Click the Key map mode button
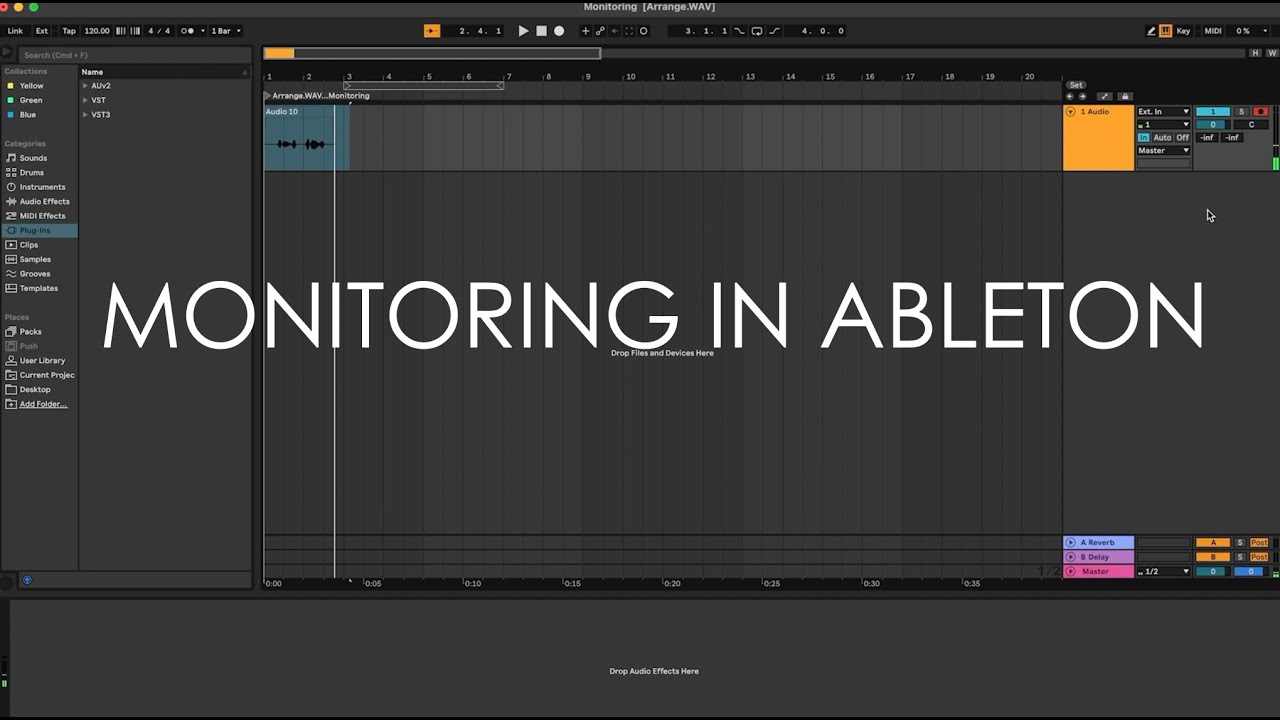1280x720 pixels. pyautogui.click(x=1183, y=31)
